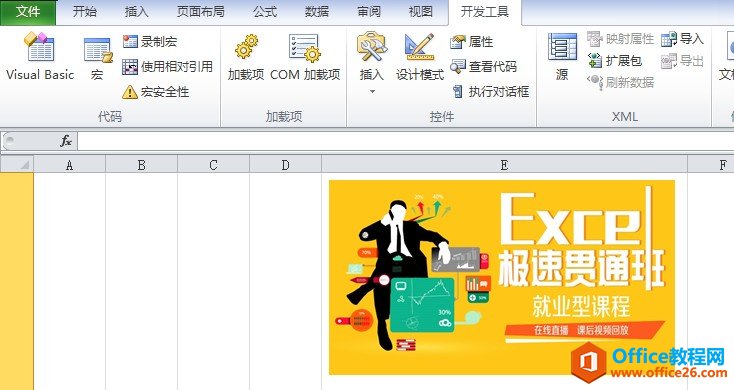Click inside the formula bar
The width and height of the screenshot is (734, 390).
click(405, 141)
